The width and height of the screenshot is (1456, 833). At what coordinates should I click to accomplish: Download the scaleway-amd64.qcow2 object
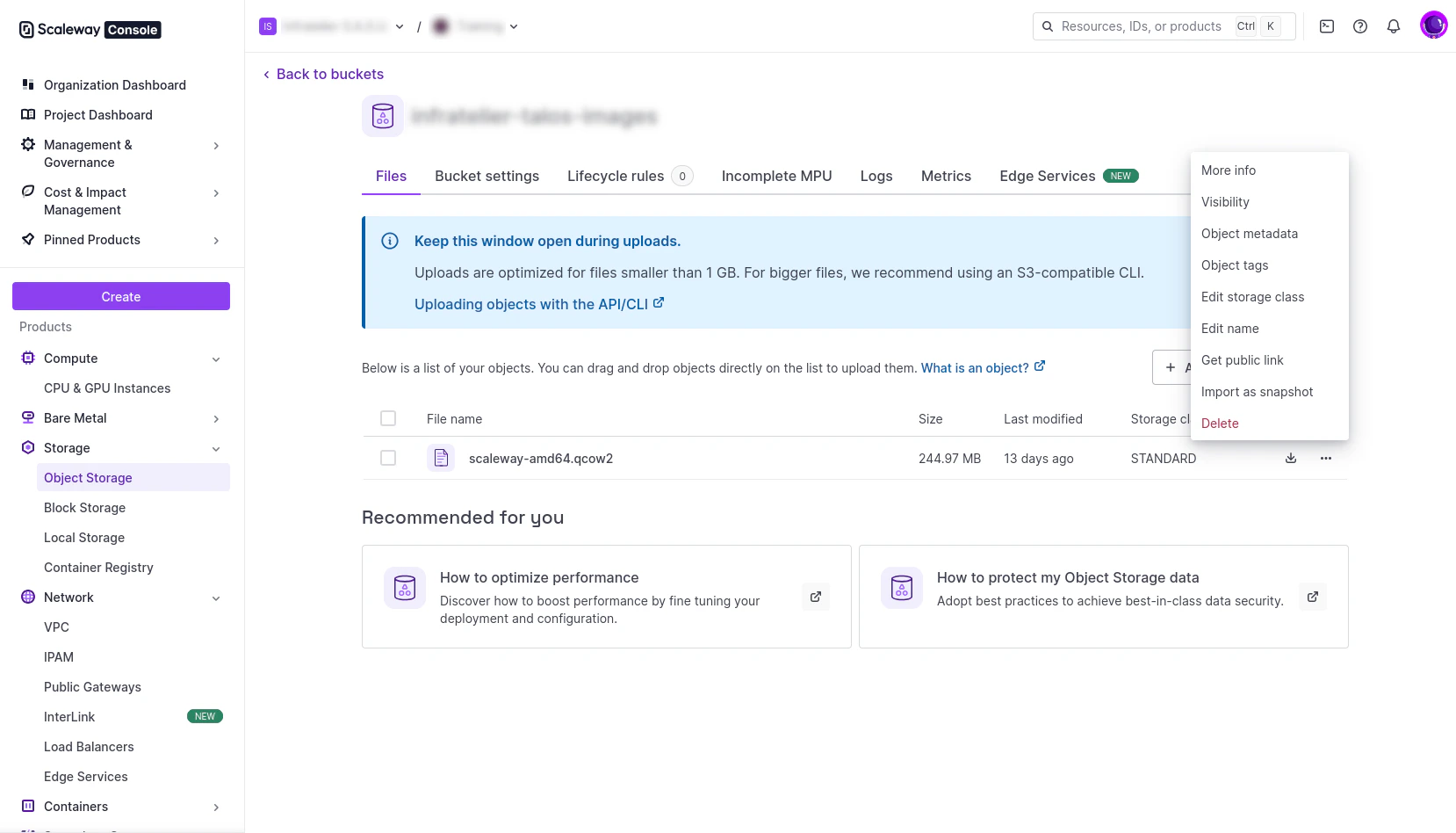coord(1290,458)
